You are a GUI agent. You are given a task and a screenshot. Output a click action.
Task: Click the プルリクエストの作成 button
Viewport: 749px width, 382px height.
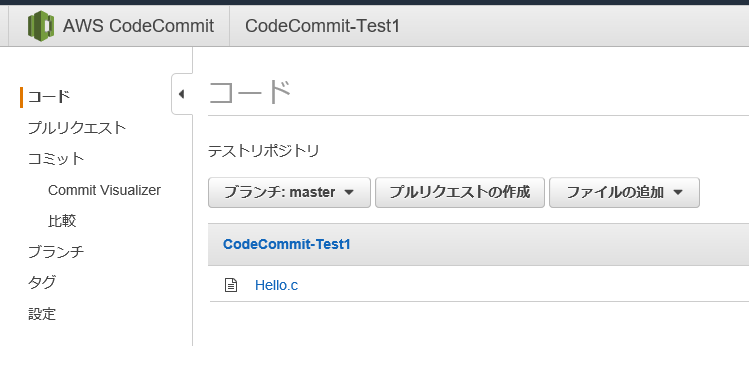click(460, 192)
